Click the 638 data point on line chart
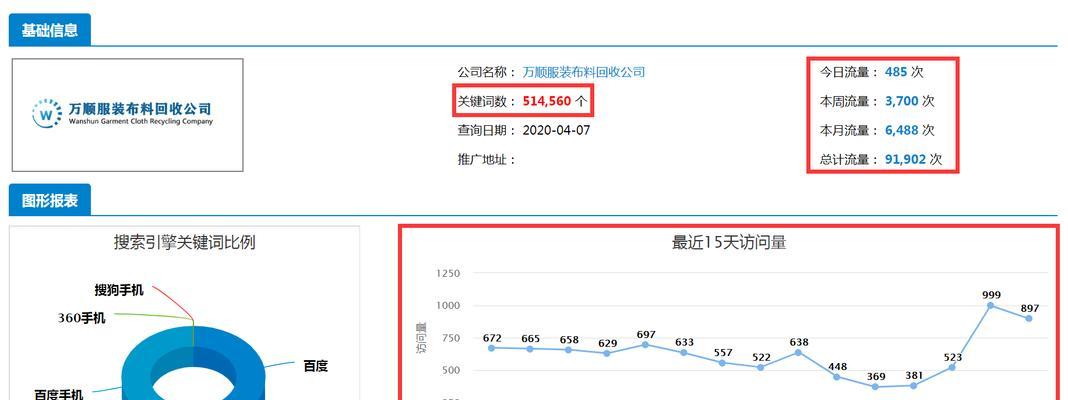This screenshot has height=400, width=1068. click(x=798, y=352)
